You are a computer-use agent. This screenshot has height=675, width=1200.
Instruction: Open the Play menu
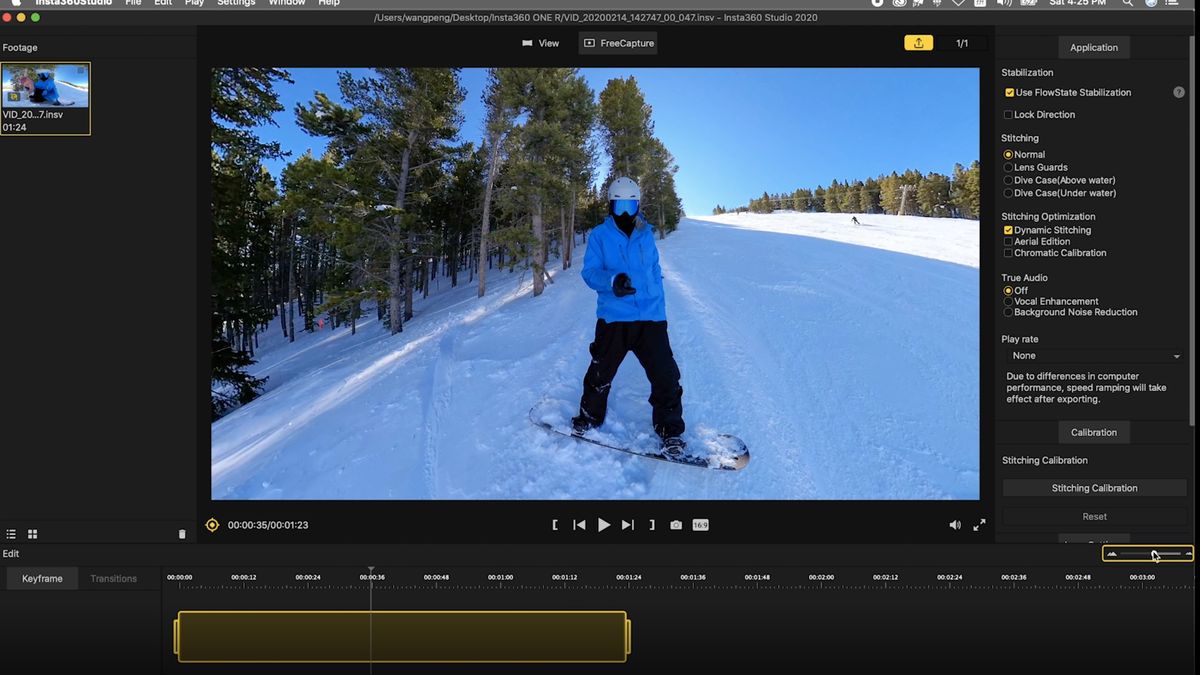(x=194, y=3)
